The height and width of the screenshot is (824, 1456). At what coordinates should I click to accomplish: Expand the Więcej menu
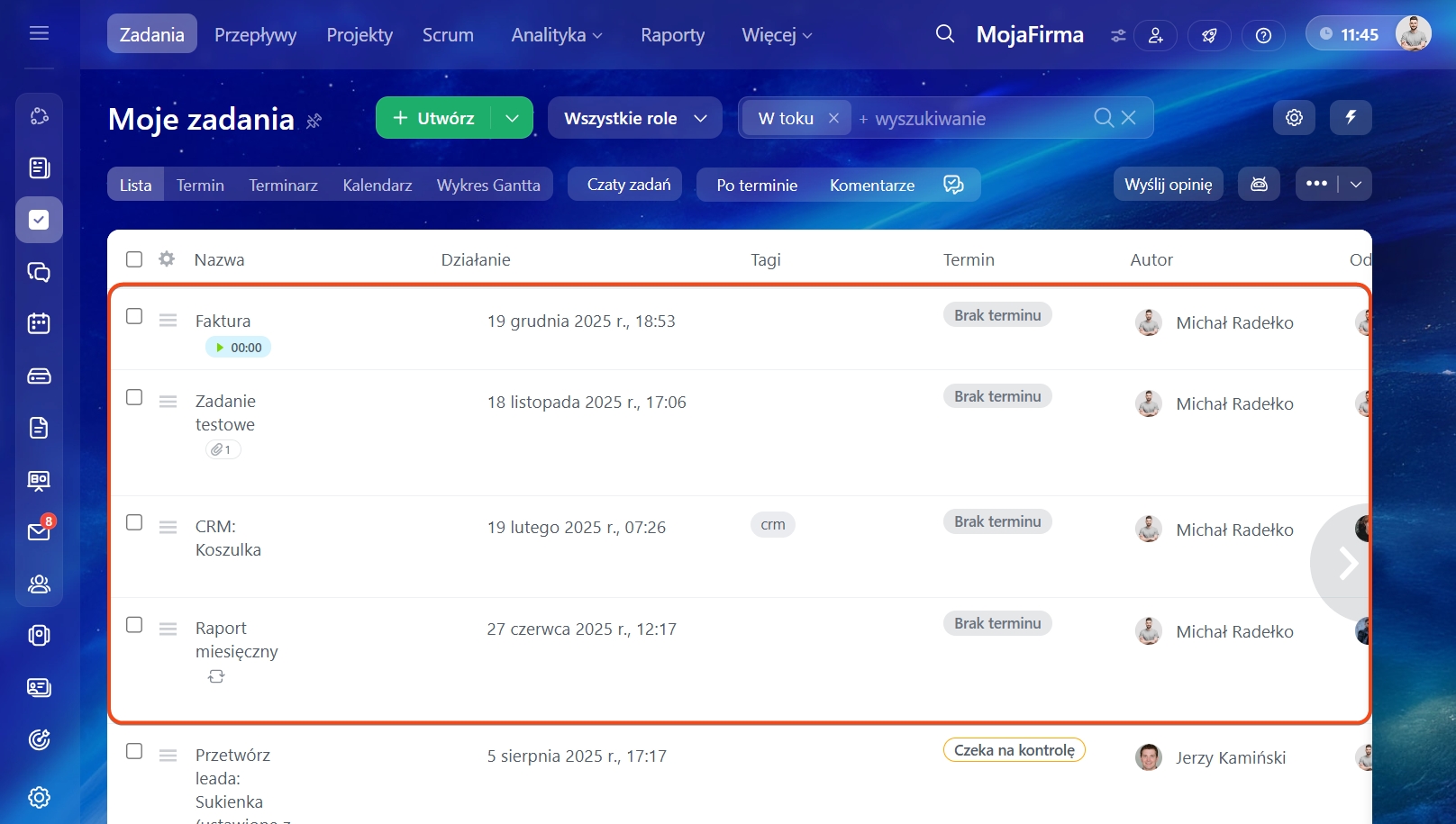pyautogui.click(x=776, y=35)
